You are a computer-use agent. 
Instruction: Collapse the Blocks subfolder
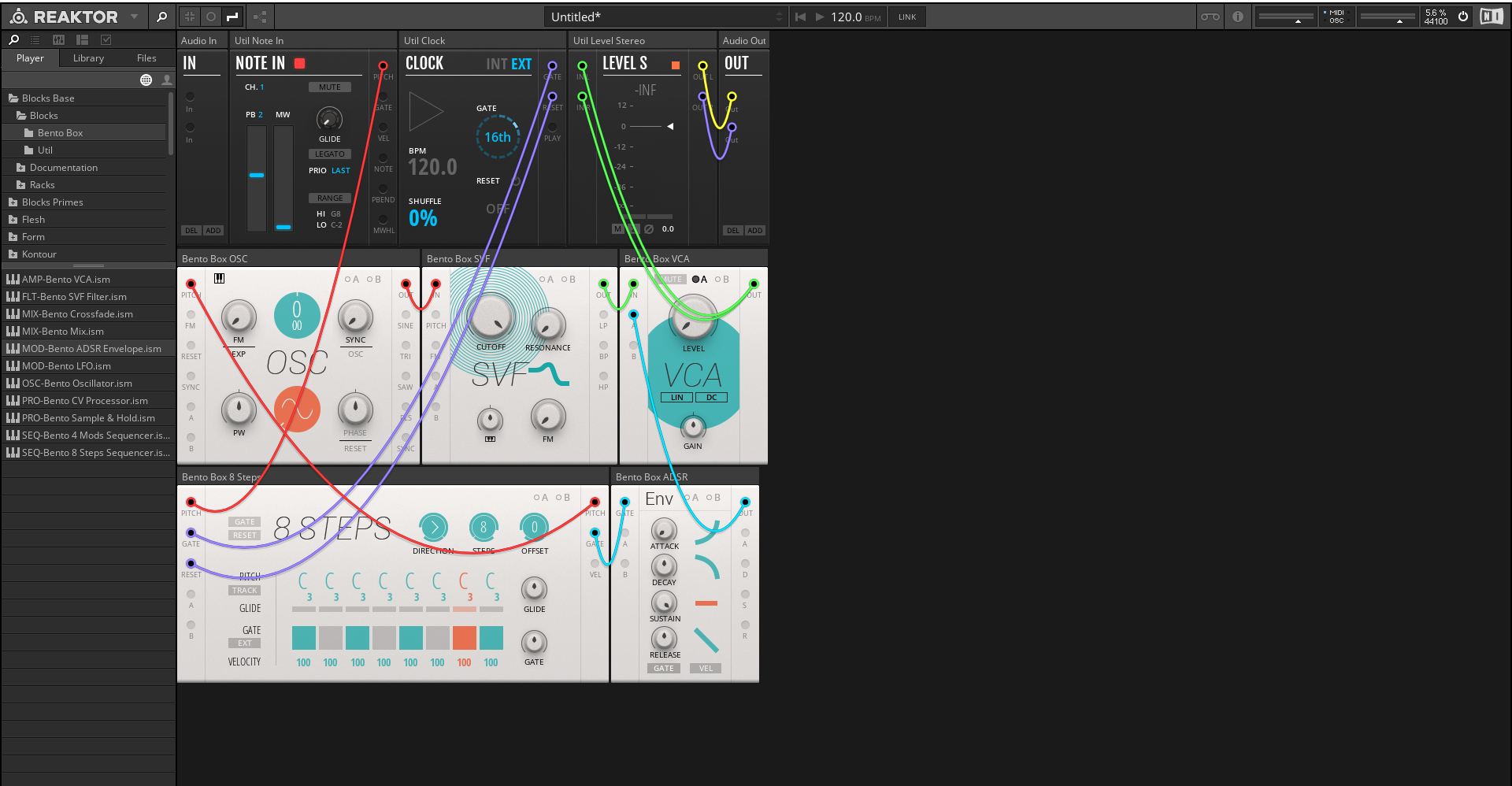click(x=21, y=116)
